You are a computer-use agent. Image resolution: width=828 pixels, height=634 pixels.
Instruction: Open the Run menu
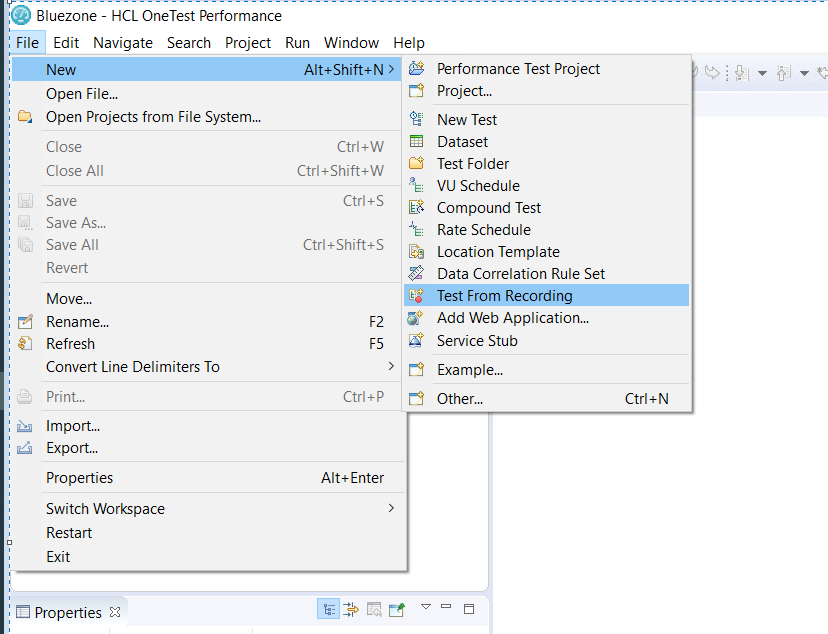(x=297, y=43)
